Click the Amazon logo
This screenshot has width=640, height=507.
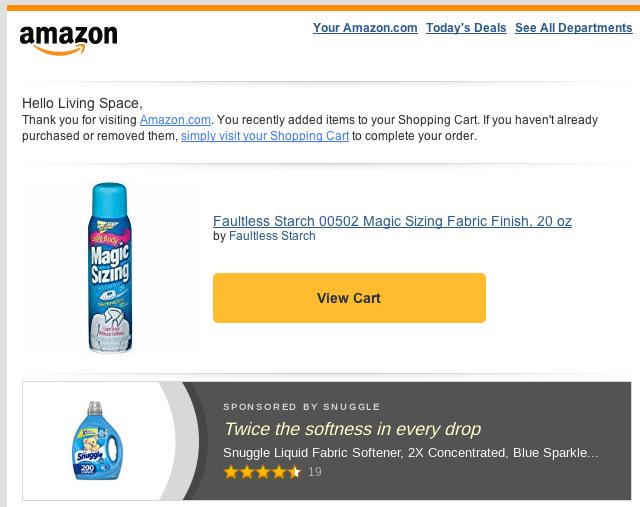(x=69, y=40)
